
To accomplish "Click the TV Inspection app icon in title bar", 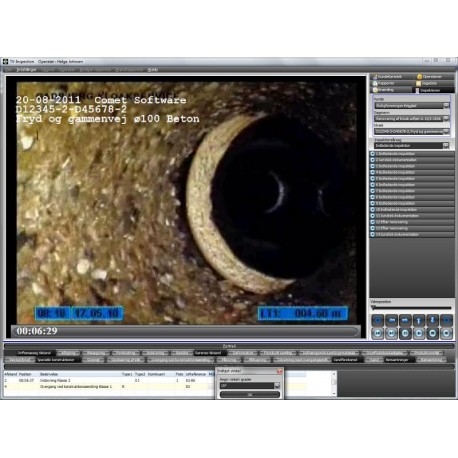I will coord(5,62).
